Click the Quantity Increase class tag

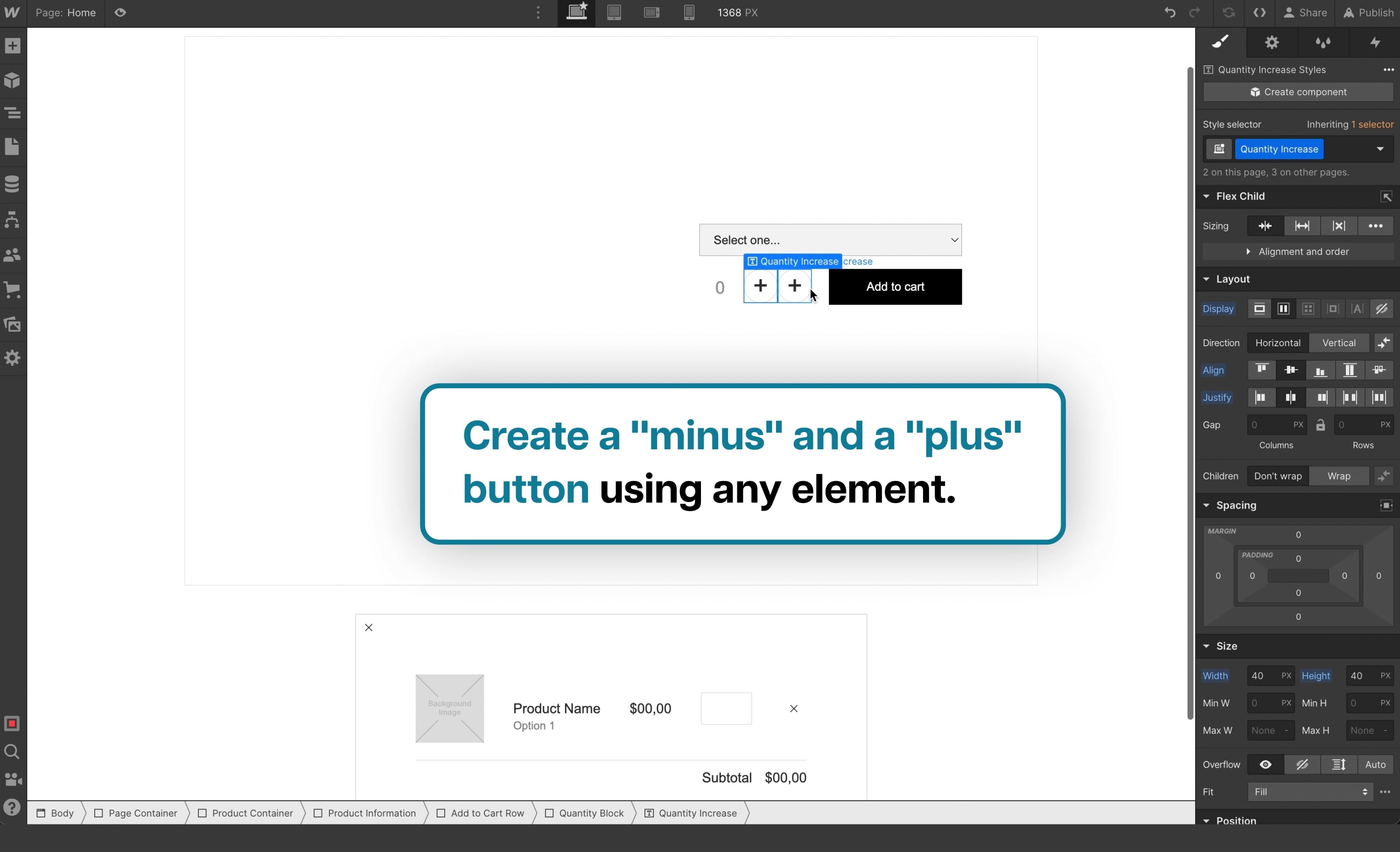[x=1279, y=149]
